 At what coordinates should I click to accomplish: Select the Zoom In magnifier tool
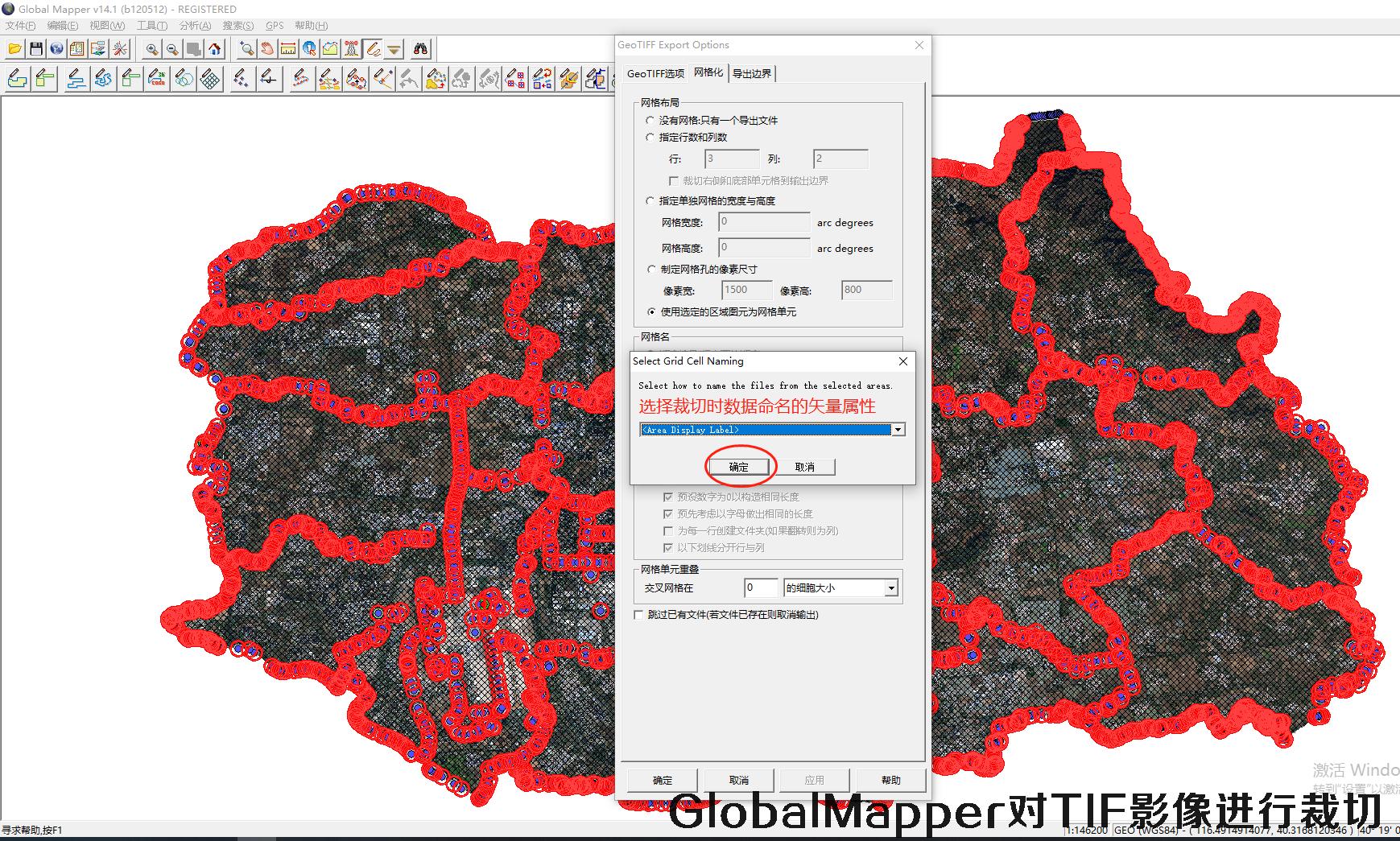[x=151, y=49]
